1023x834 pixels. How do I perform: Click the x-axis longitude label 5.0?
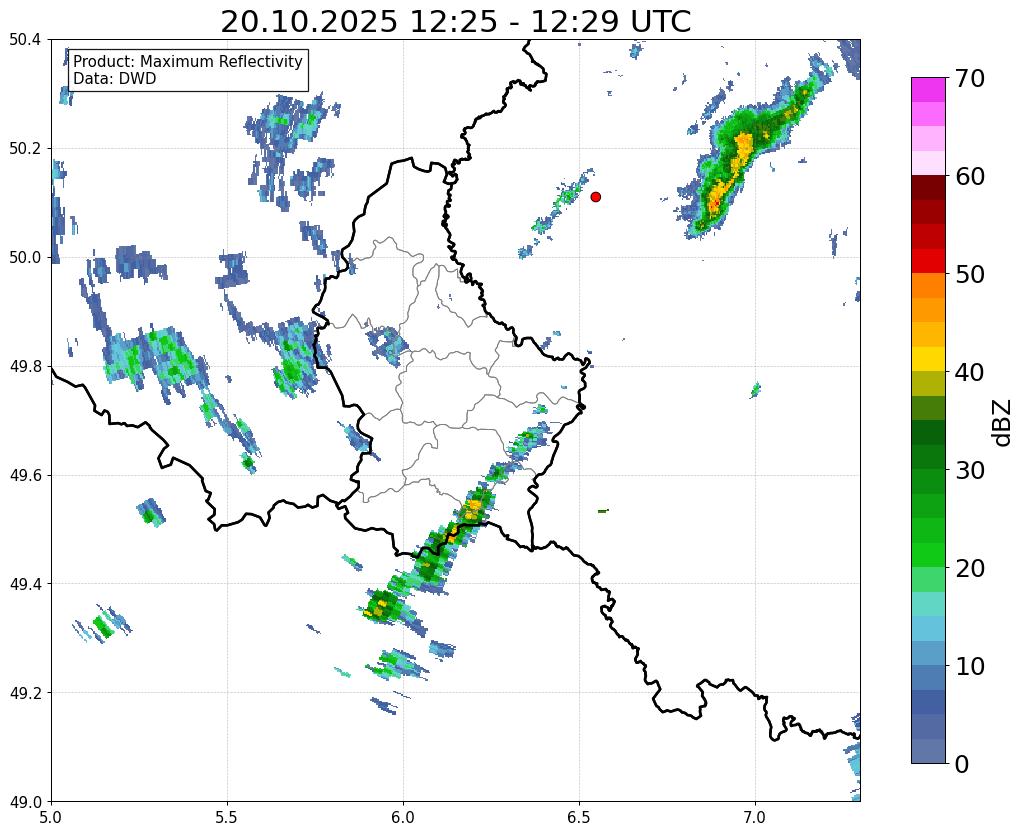[x=51, y=818]
